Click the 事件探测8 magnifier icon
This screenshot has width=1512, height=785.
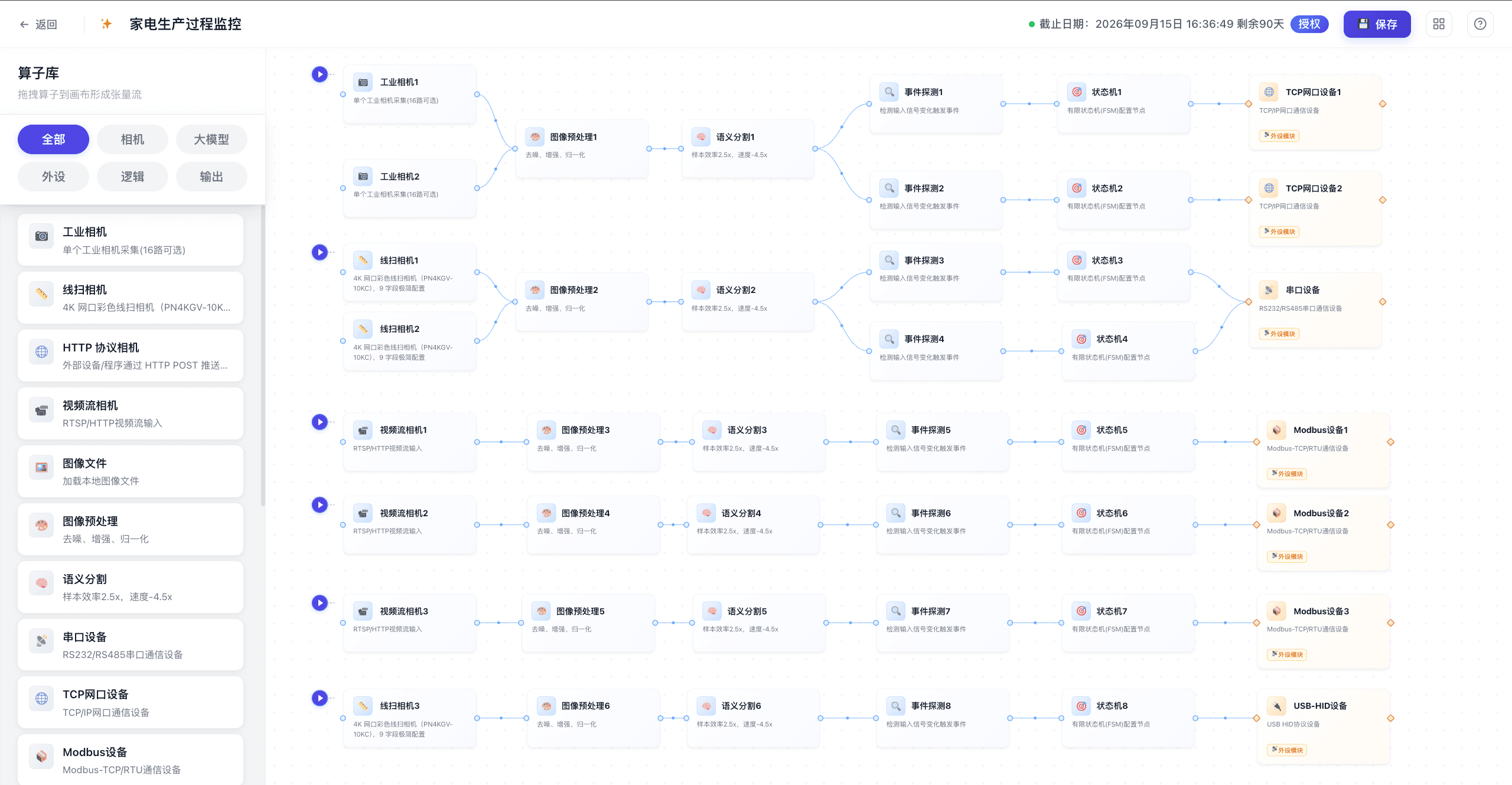pos(896,706)
